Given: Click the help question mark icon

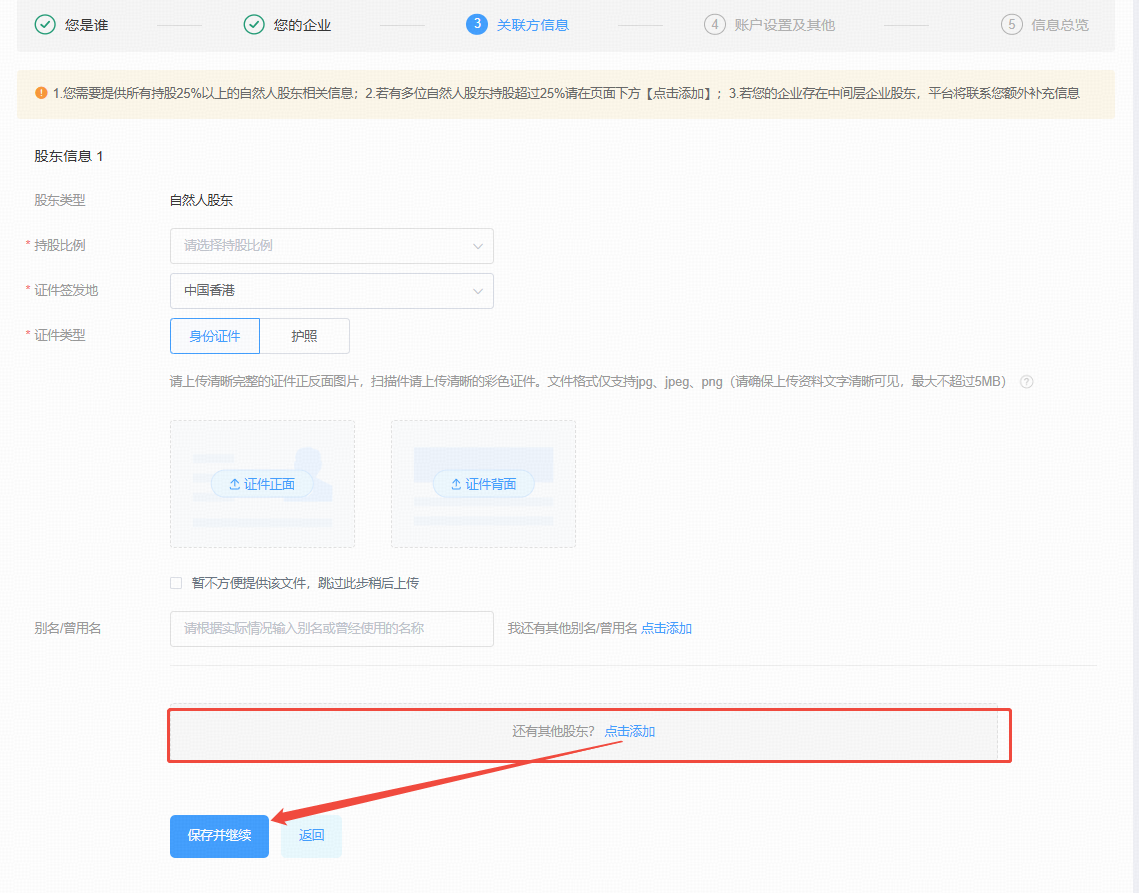Looking at the screenshot, I should click(1026, 382).
